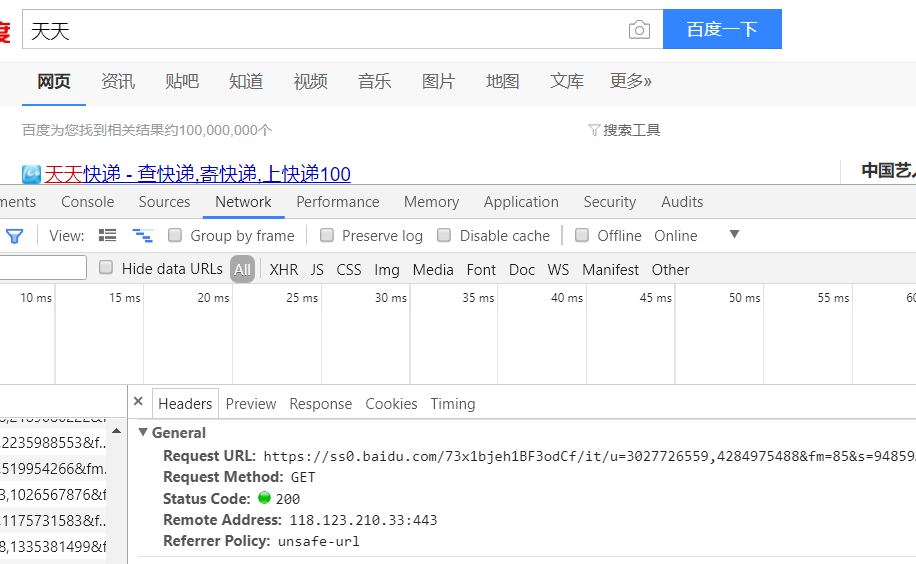Switch to Security tab
Image resolution: width=916 pixels, height=564 pixels.
coord(610,202)
